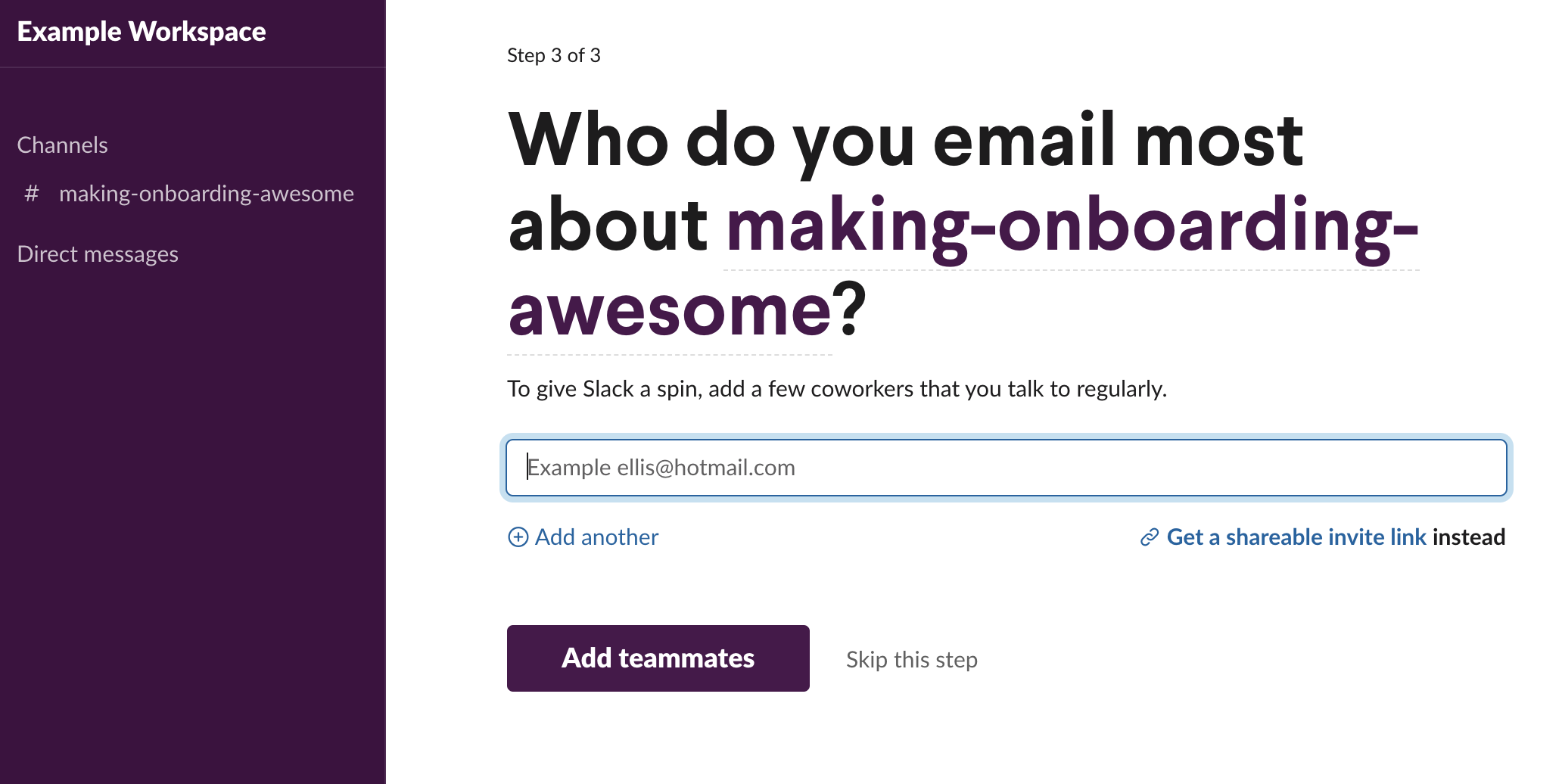Expand the Direct messages section
The height and width of the screenshot is (784, 1562).
tap(98, 254)
